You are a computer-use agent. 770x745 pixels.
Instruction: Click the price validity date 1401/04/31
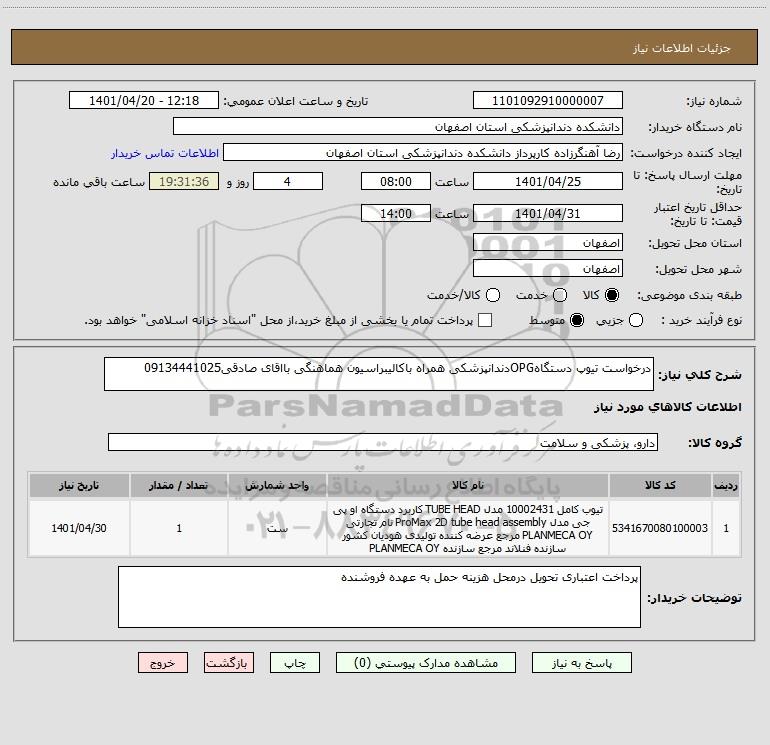tap(548, 213)
